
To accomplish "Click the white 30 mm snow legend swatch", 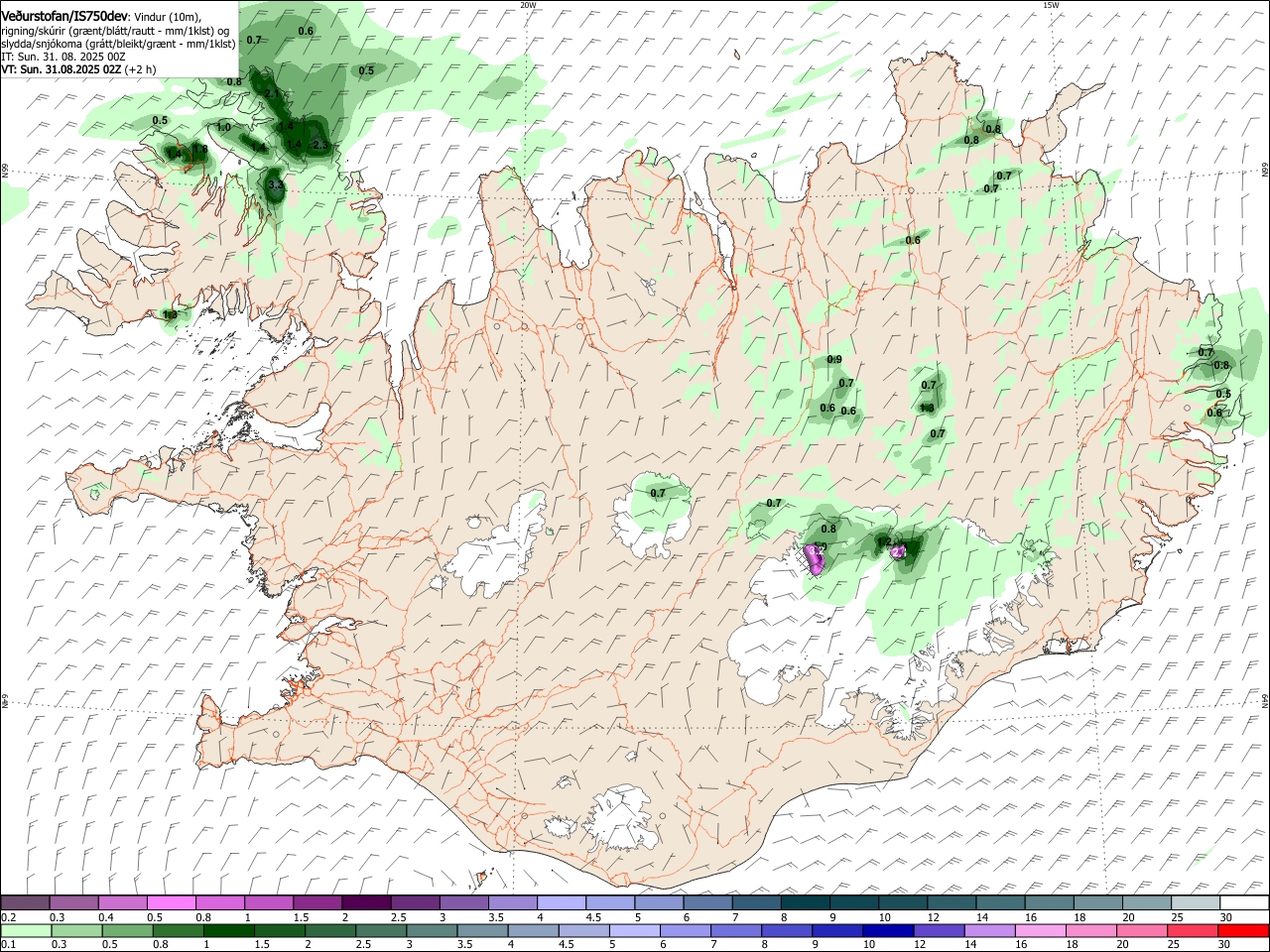I will [1243, 903].
